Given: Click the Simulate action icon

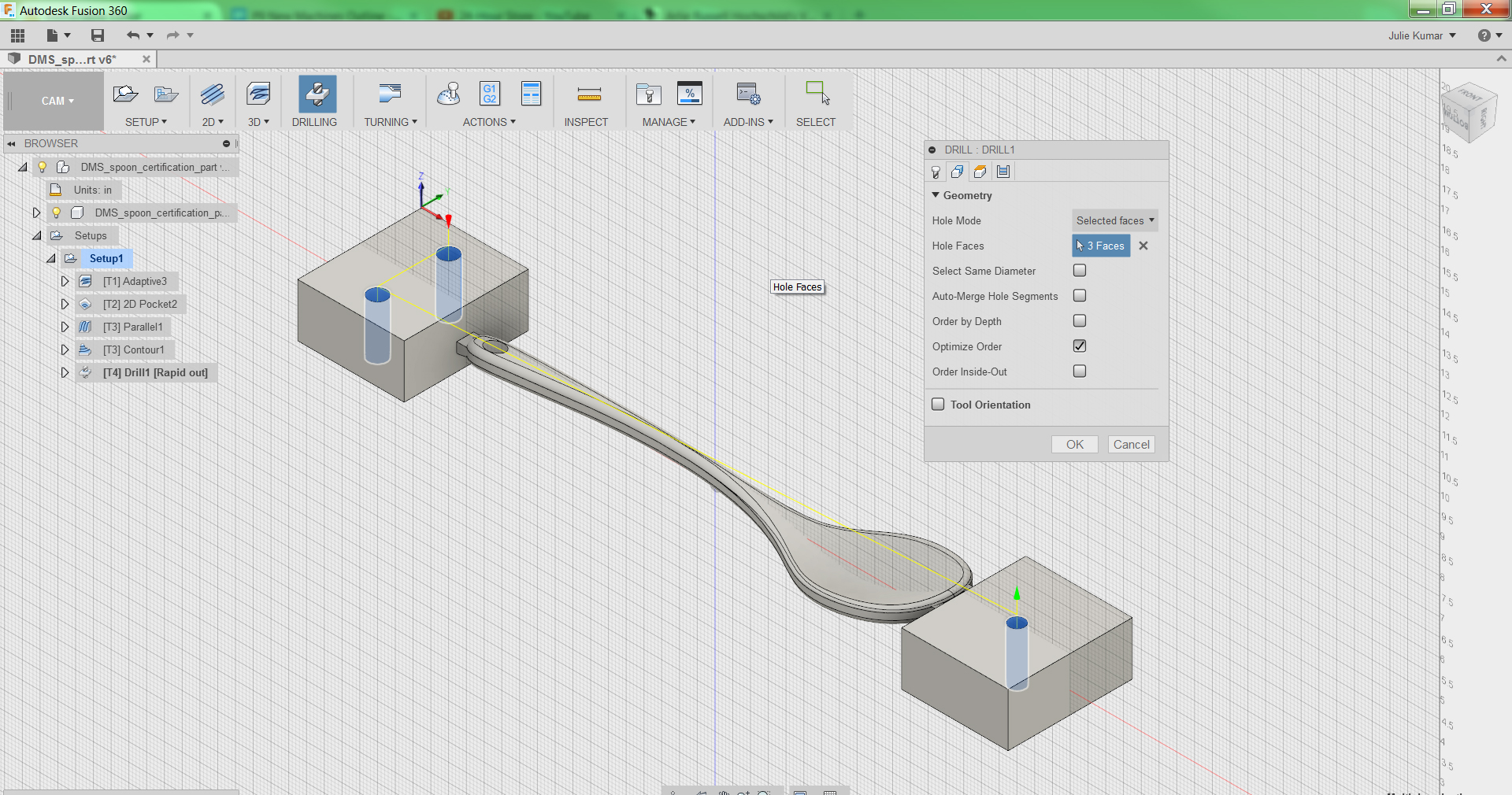Looking at the screenshot, I should [449, 94].
